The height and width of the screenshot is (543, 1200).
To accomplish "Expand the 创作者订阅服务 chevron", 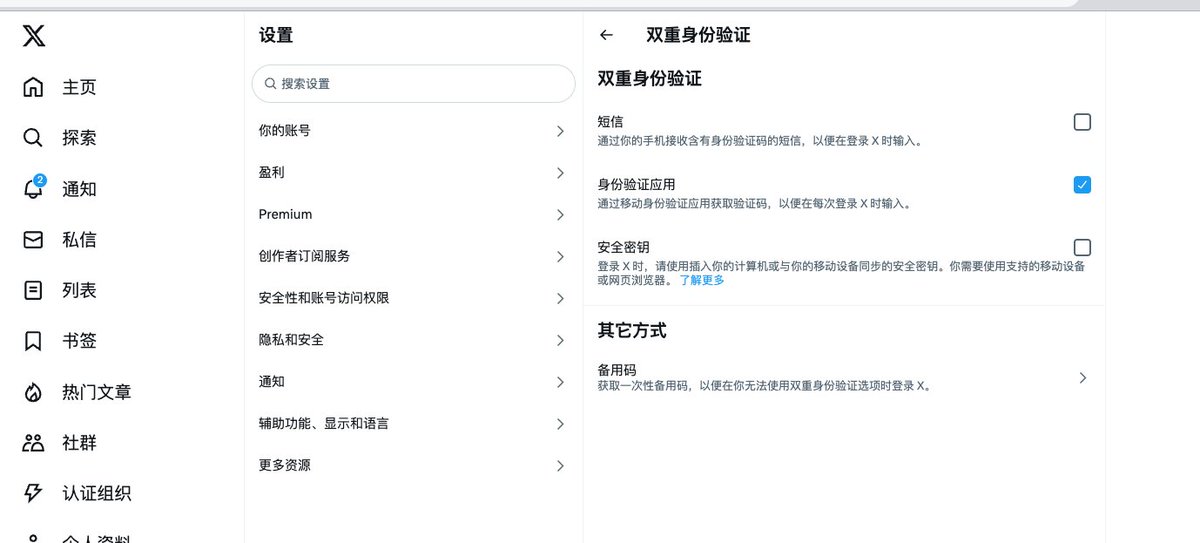I will point(560,256).
